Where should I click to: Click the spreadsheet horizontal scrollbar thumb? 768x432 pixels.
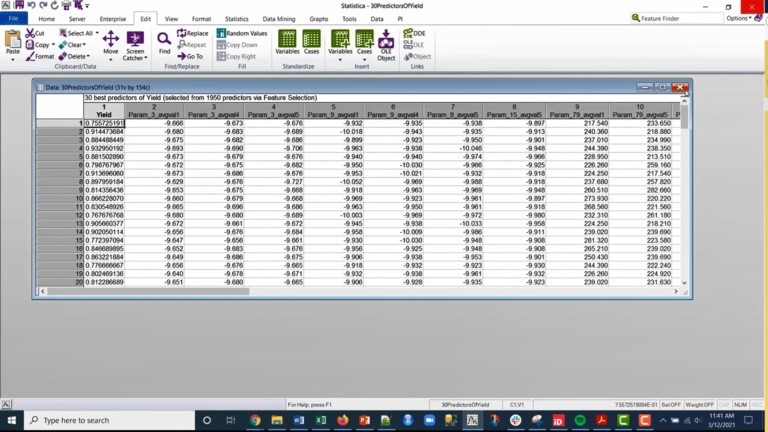click(148, 291)
